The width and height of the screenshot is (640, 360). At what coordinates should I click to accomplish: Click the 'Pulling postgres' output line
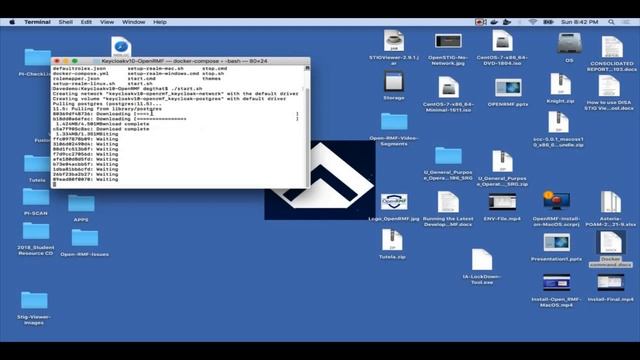point(107,104)
